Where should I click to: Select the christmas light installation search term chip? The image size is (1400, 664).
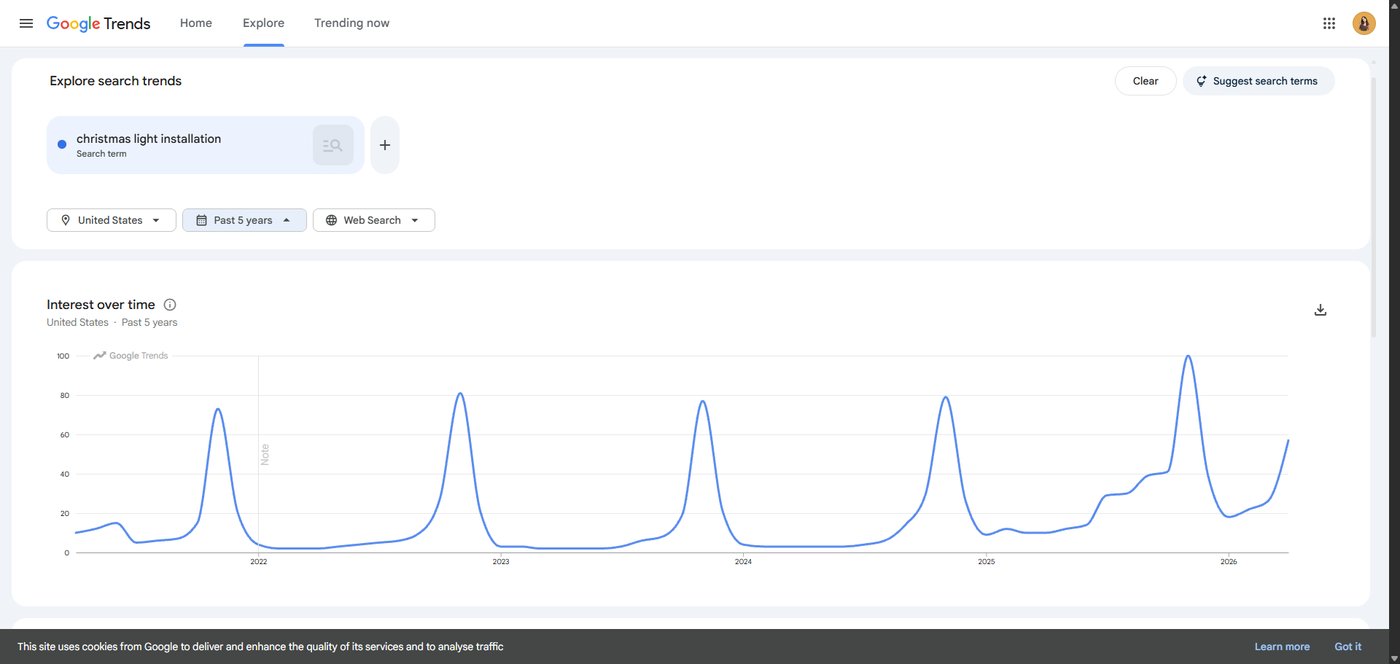(180, 144)
